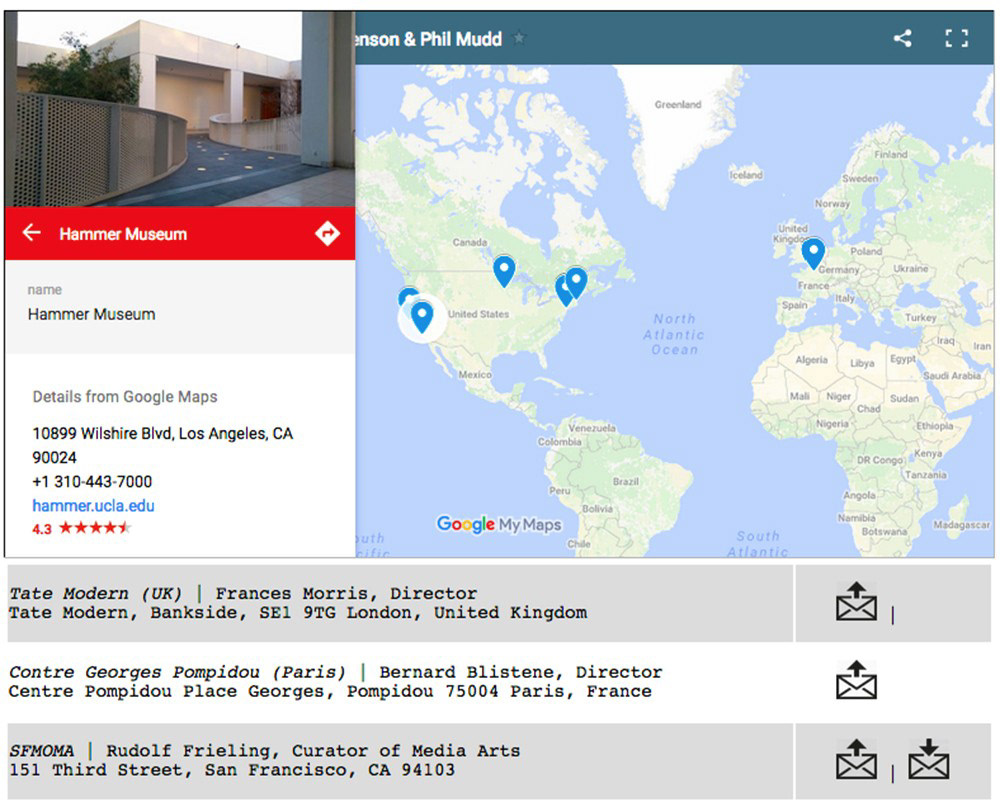
Task: Select the map pin over United Kingdom
Action: pyautogui.click(x=813, y=253)
